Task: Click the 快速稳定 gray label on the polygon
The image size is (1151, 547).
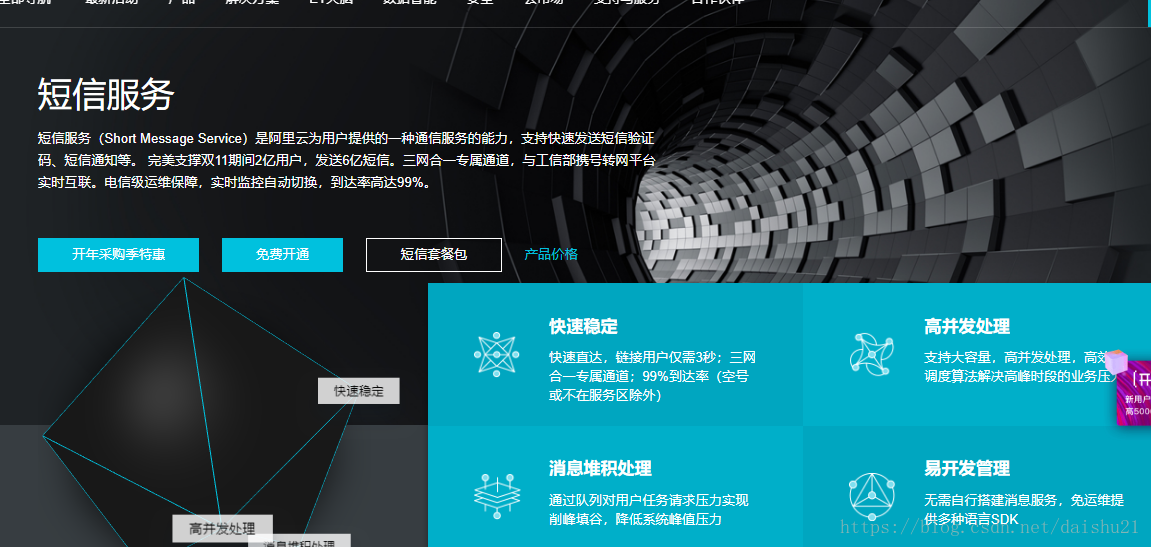Action: [359, 391]
